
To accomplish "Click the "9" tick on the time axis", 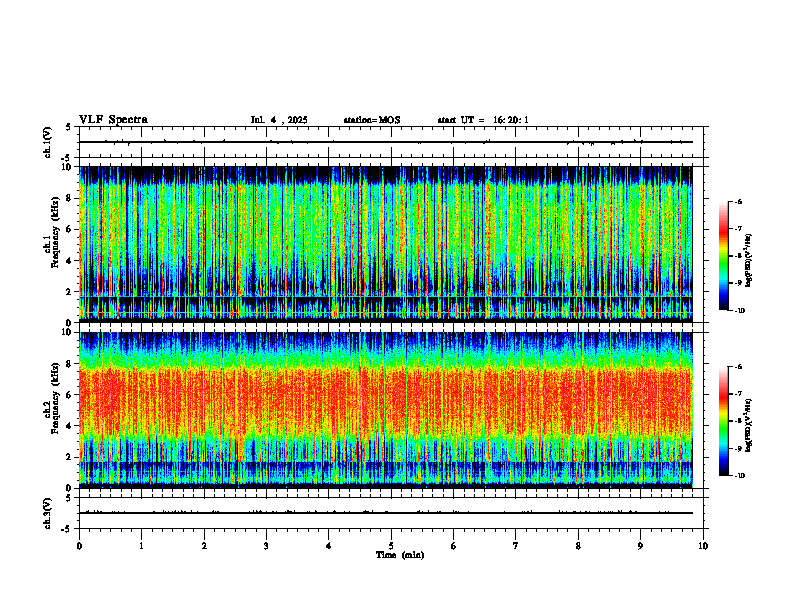I will [x=640, y=546].
